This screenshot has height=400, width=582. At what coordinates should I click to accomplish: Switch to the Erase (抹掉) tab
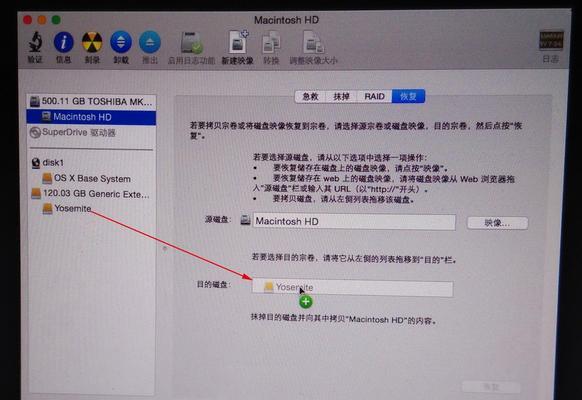point(341,96)
